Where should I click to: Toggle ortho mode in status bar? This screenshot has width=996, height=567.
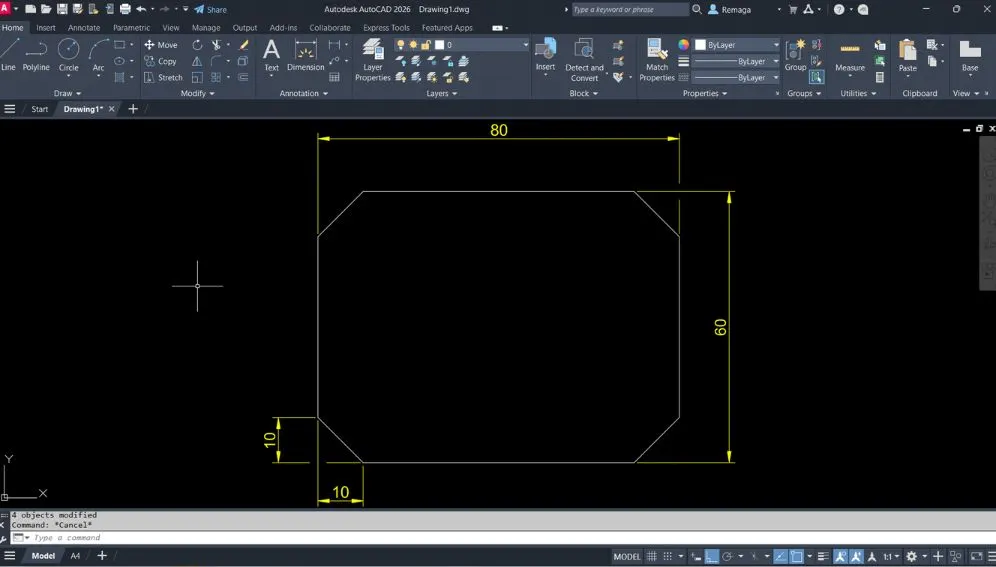[x=711, y=556]
